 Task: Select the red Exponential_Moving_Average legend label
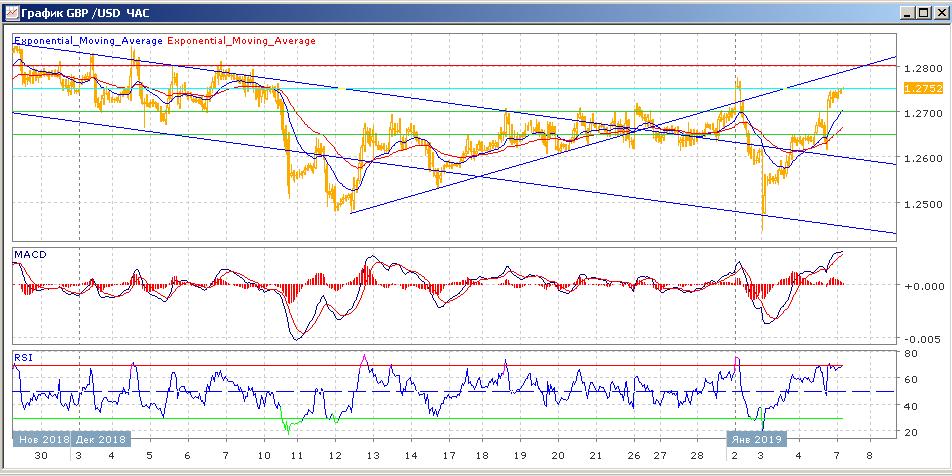(x=240, y=41)
